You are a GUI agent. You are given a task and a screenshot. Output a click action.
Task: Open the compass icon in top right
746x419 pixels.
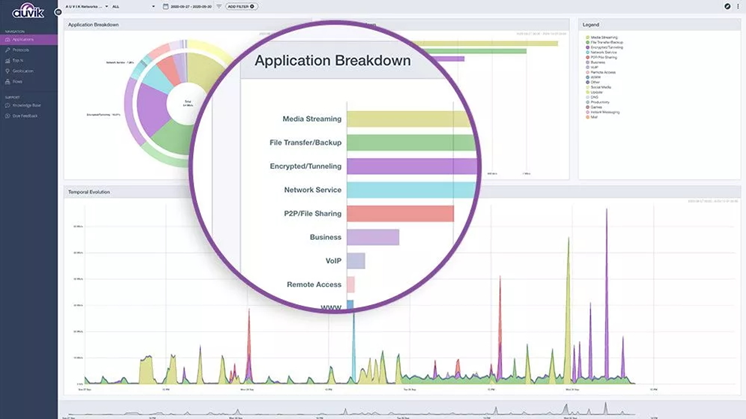click(727, 6)
